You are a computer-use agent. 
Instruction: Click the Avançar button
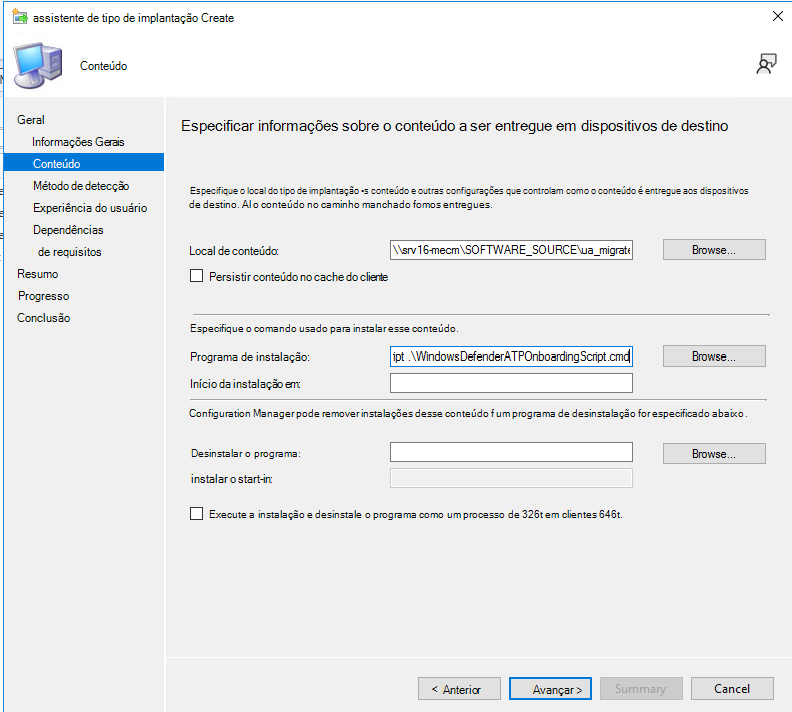551,689
